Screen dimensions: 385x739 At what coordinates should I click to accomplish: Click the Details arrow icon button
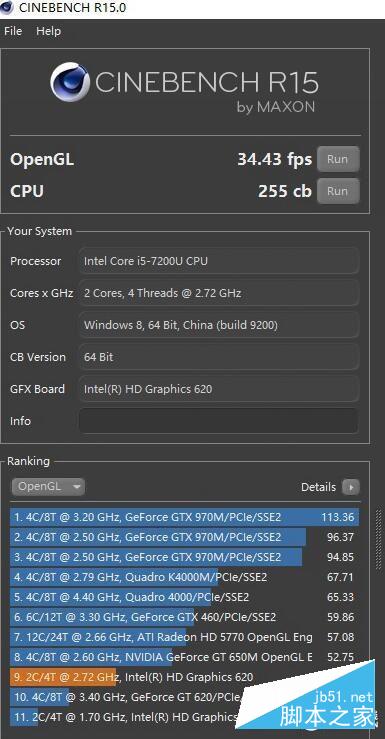(351, 487)
